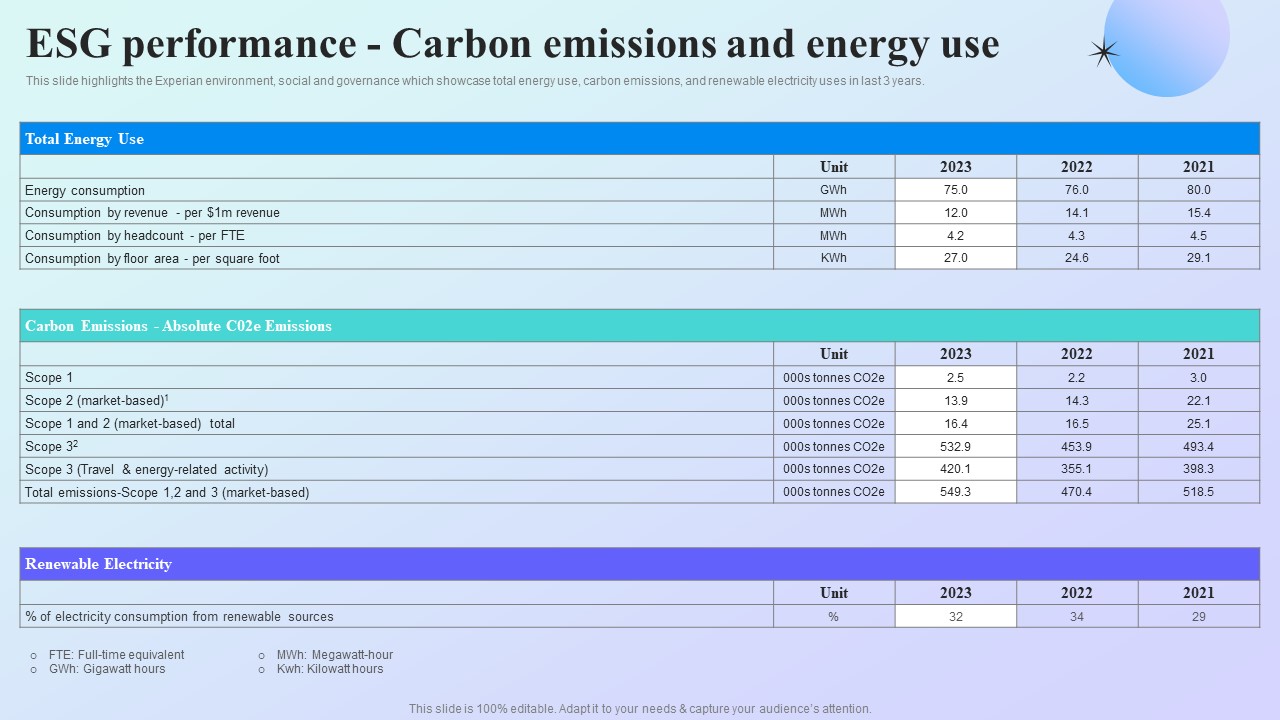Click Consumption by headcount row label
This screenshot has width=1280, height=720.
pyautogui.click(x=135, y=236)
